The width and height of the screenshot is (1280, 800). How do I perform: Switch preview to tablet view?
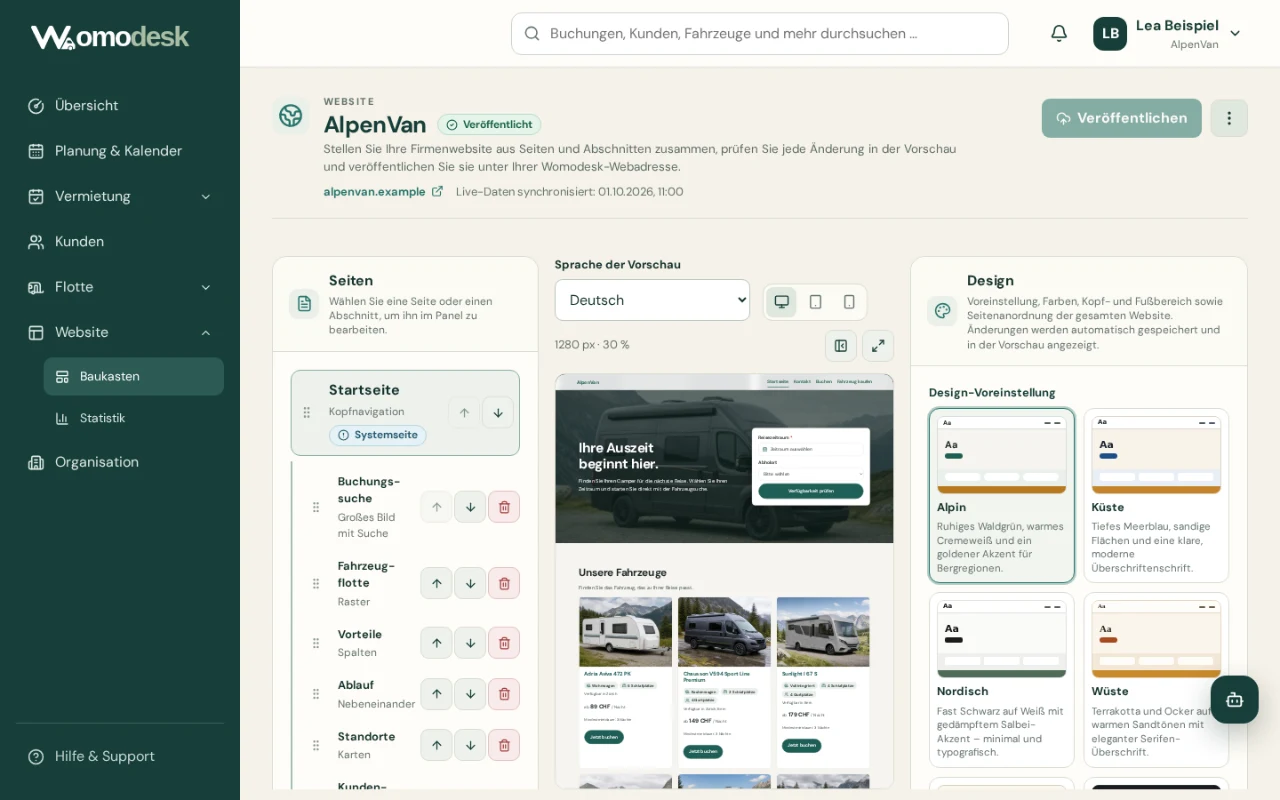(x=816, y=302)
